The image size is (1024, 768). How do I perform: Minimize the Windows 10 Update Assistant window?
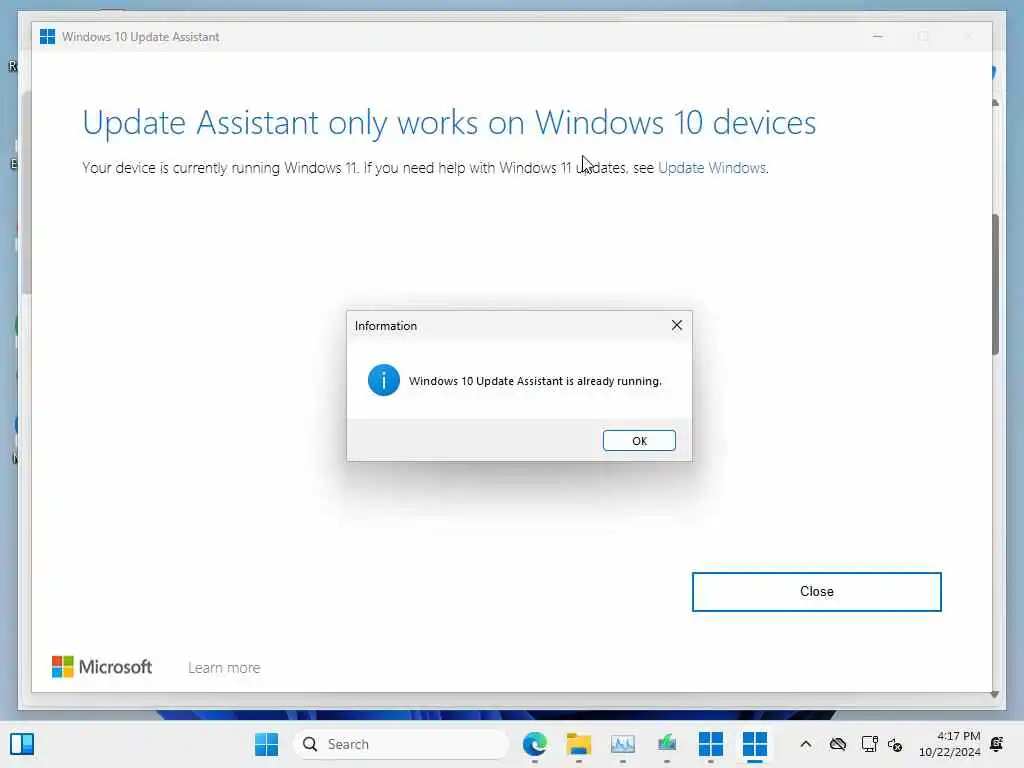pyautogui.click(x=878, y=37)
